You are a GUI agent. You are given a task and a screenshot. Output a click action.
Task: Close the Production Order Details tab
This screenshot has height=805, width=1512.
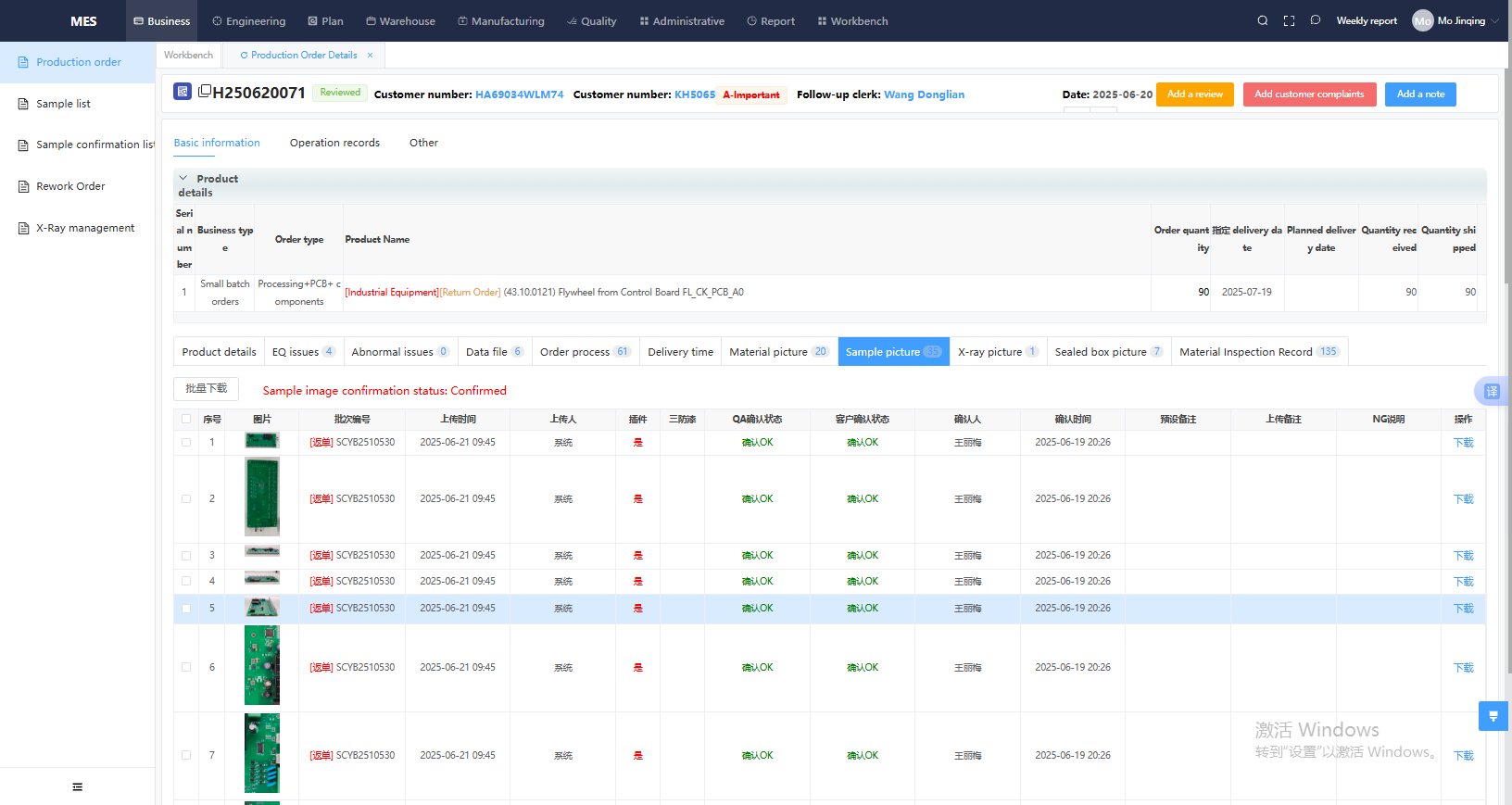pos(370,56)
